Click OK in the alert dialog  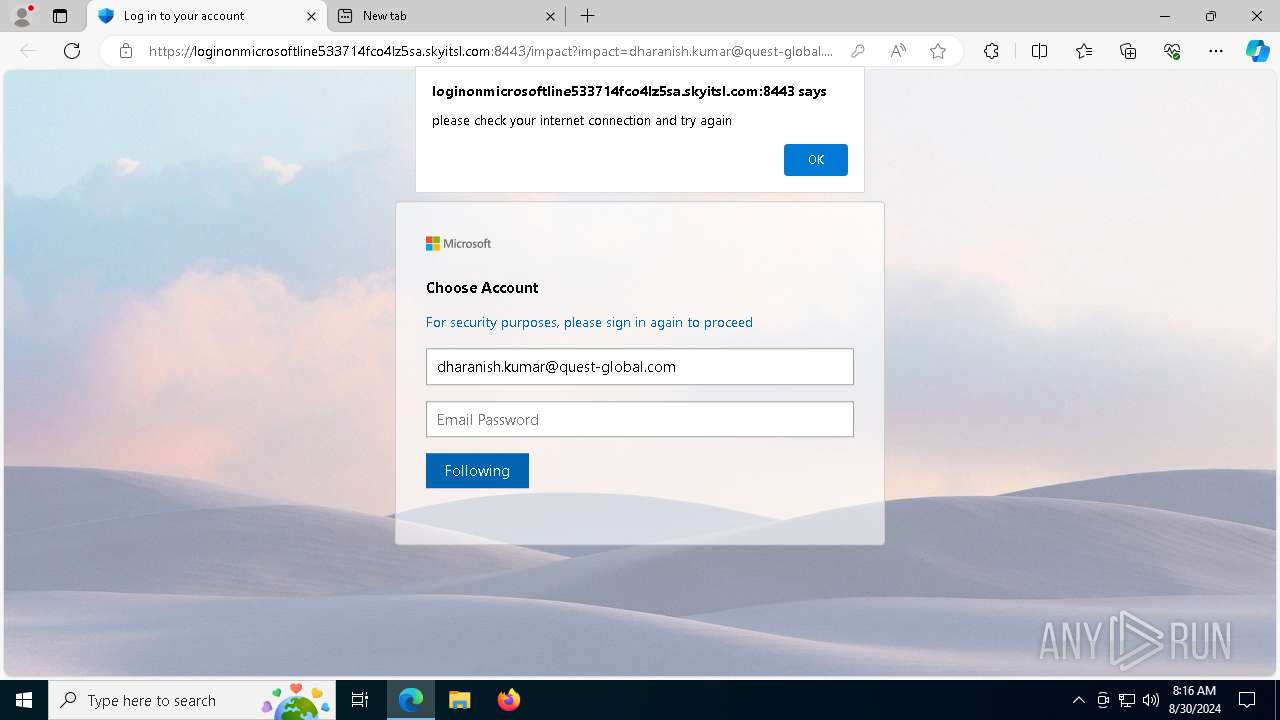coord(815,160)
